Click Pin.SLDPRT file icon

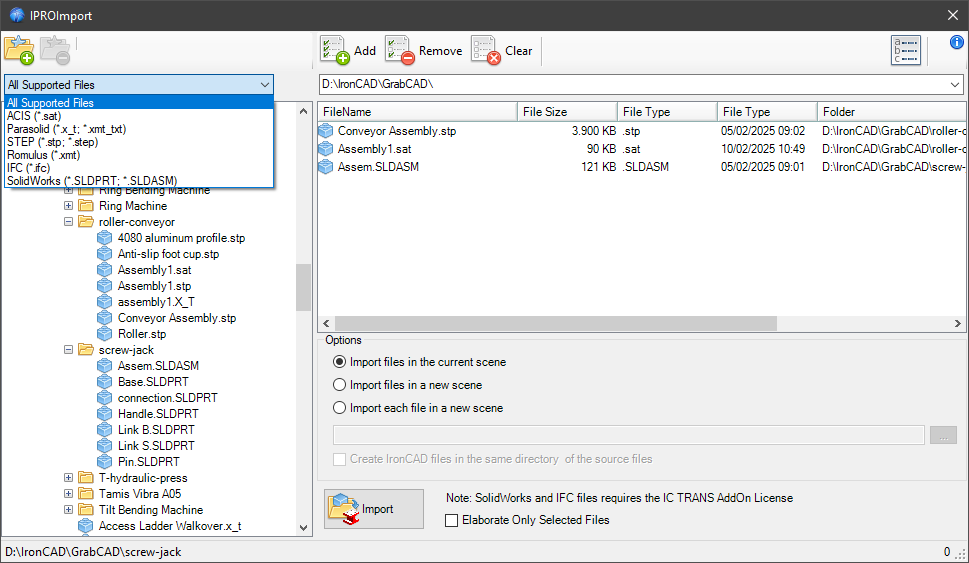104,462
